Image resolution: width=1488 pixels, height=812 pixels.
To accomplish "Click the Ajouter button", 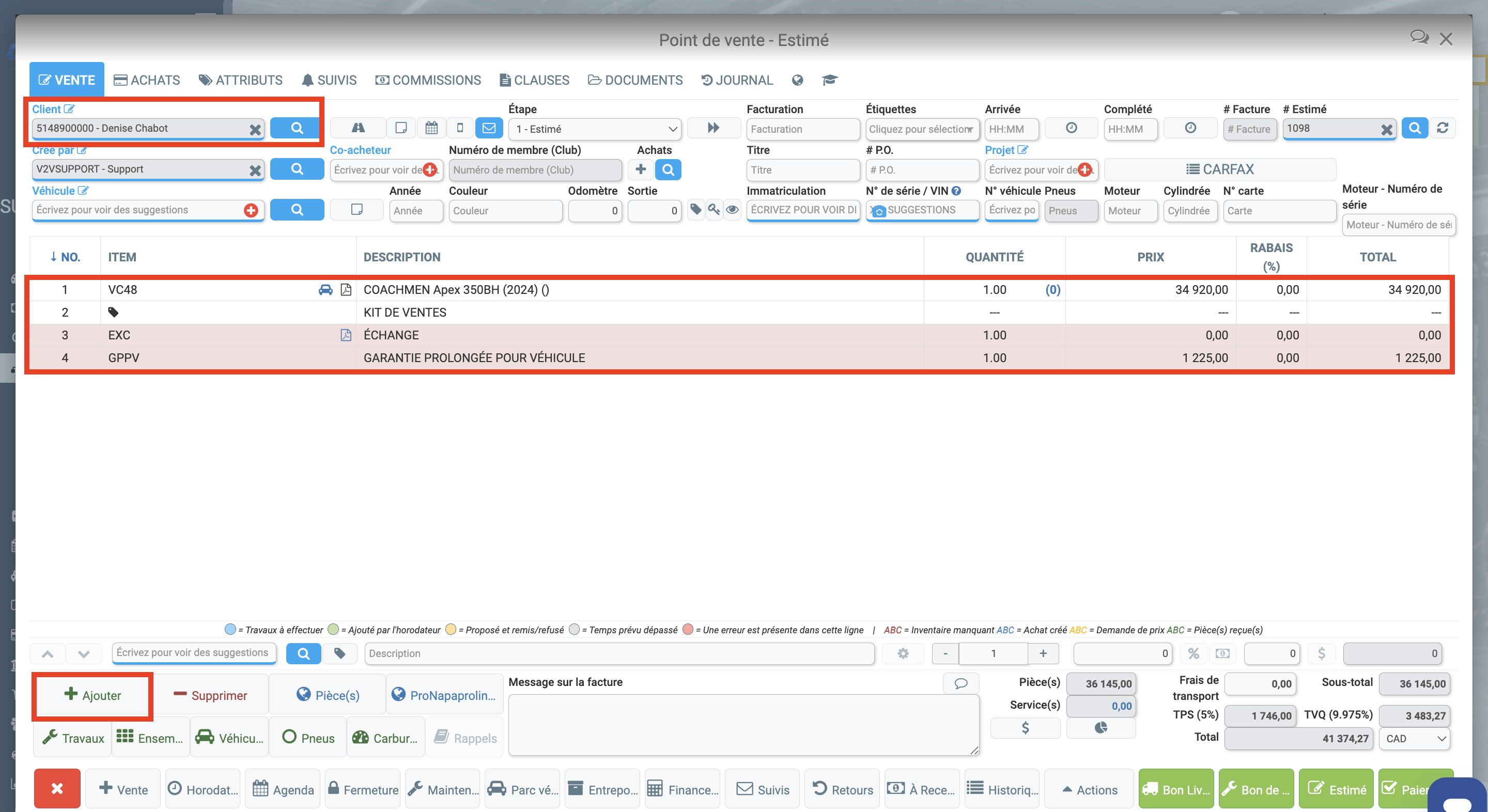I will point(92,695).
